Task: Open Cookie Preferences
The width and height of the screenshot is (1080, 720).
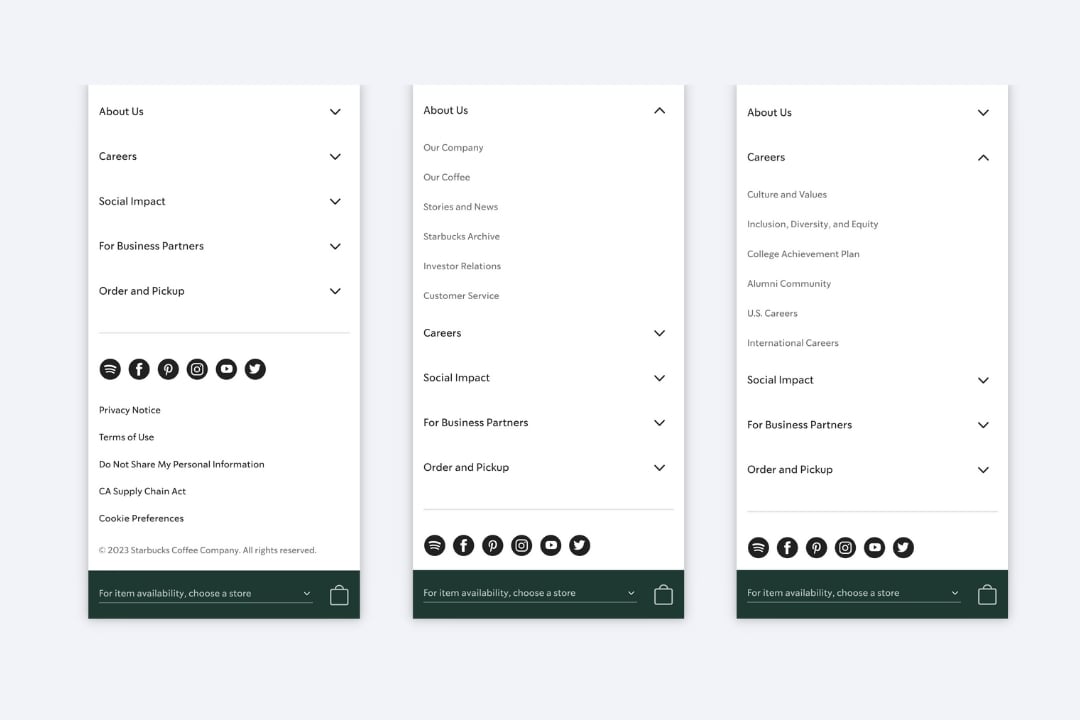Action: 141,518
